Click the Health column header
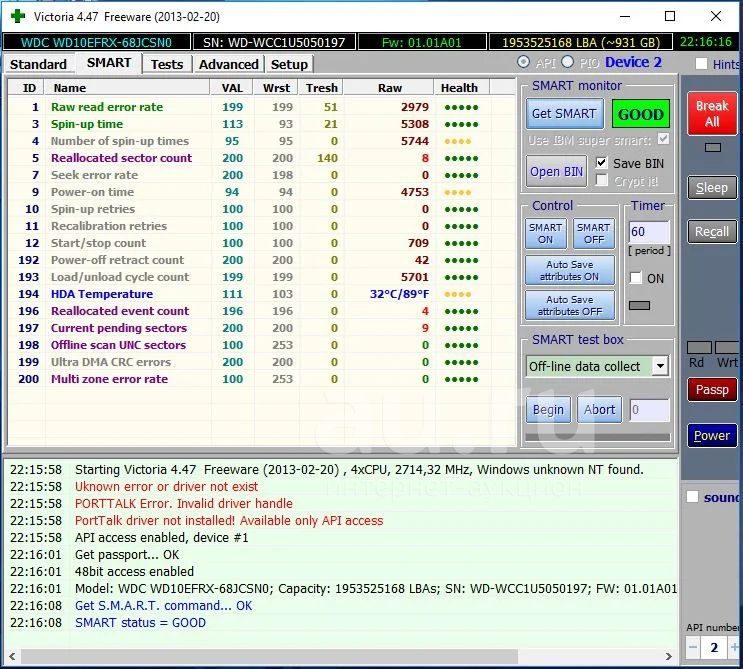The width and height of the screenshot is (743, 669). point(461,88)
